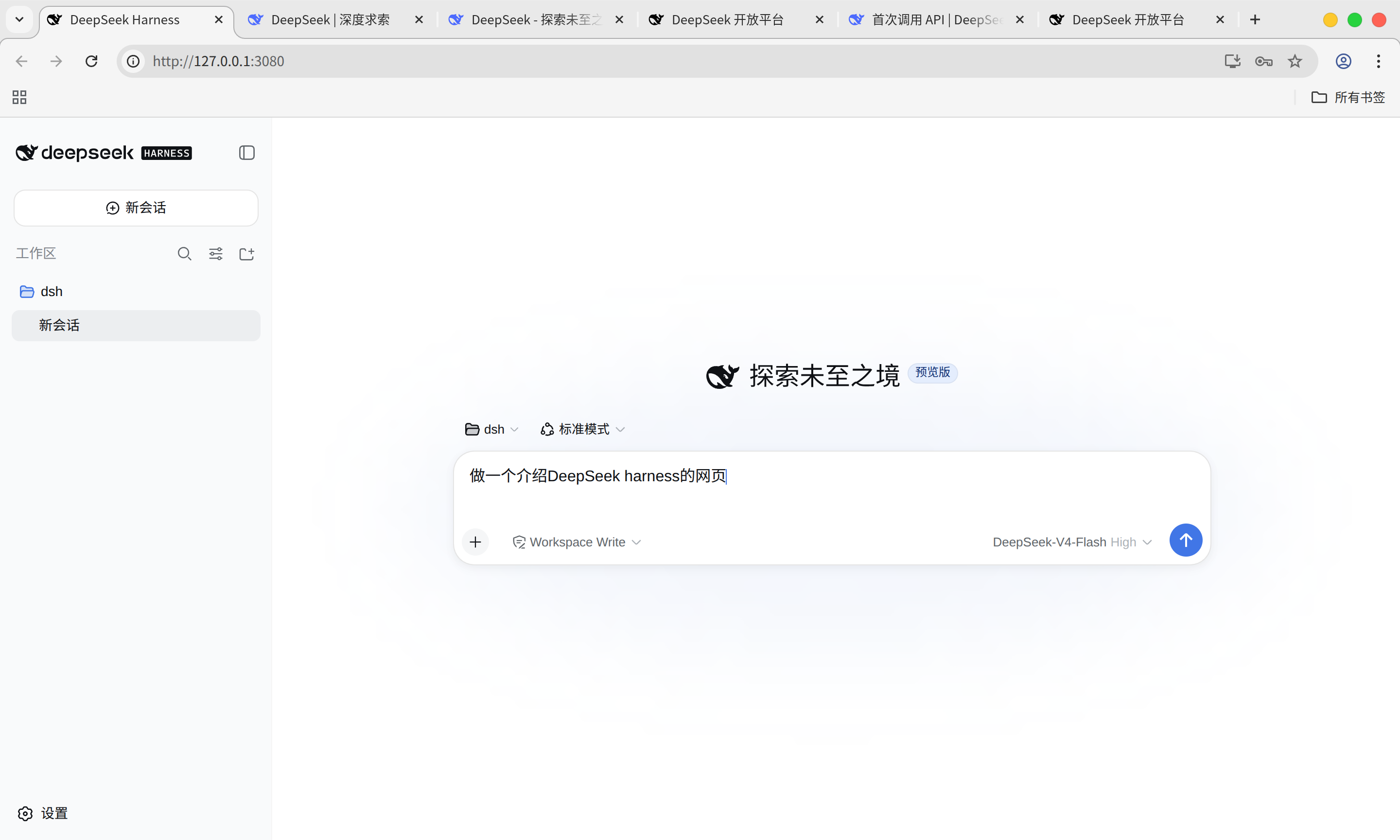Add a new workspace folder icon
Image resolution: width=1400 pixels, height=840 pixels.
(x=247, y=254)
